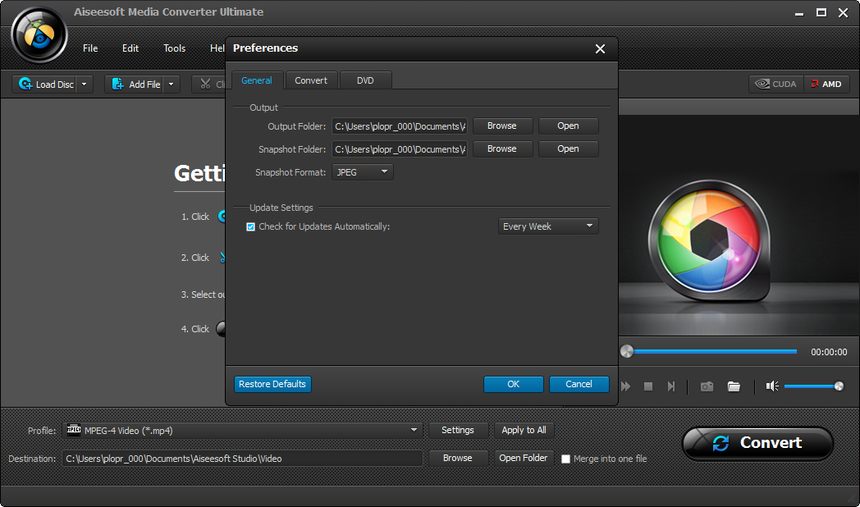Browse for the Snapshot Folder
Screen dimensions: 860x507
click(x=502, y=149)
